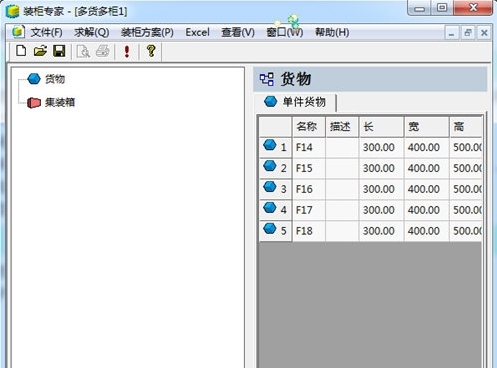Click the Save floppy disk icon

pyautogui.click(x=59, y=51)
